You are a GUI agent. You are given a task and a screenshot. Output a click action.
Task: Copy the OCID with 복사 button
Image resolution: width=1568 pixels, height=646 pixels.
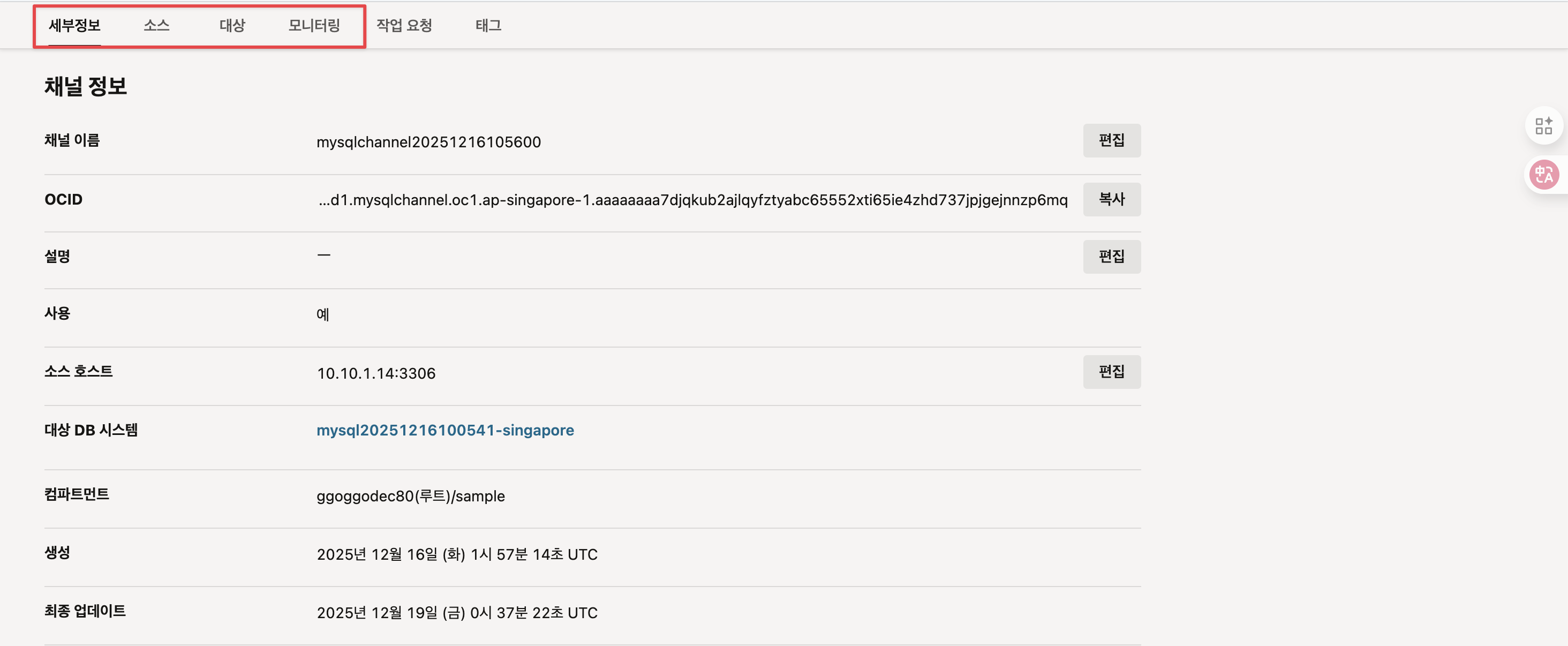[1111, 199]
